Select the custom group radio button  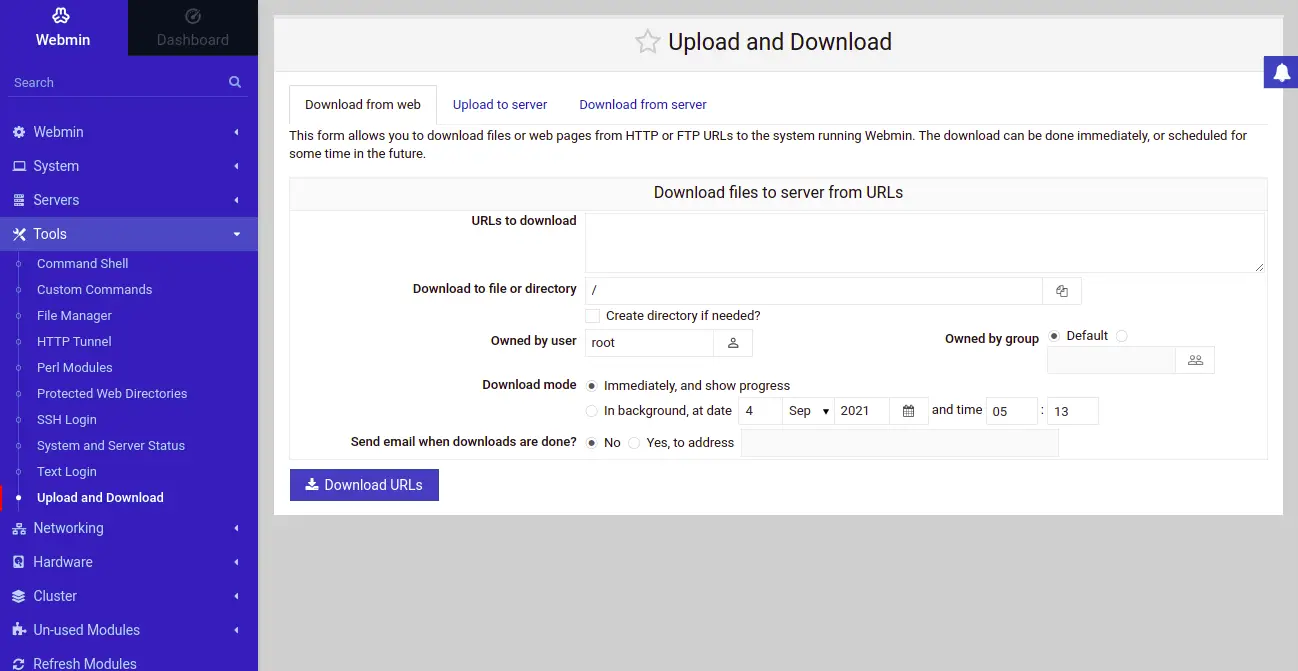pyautogui.click(x=1121, y=336)
